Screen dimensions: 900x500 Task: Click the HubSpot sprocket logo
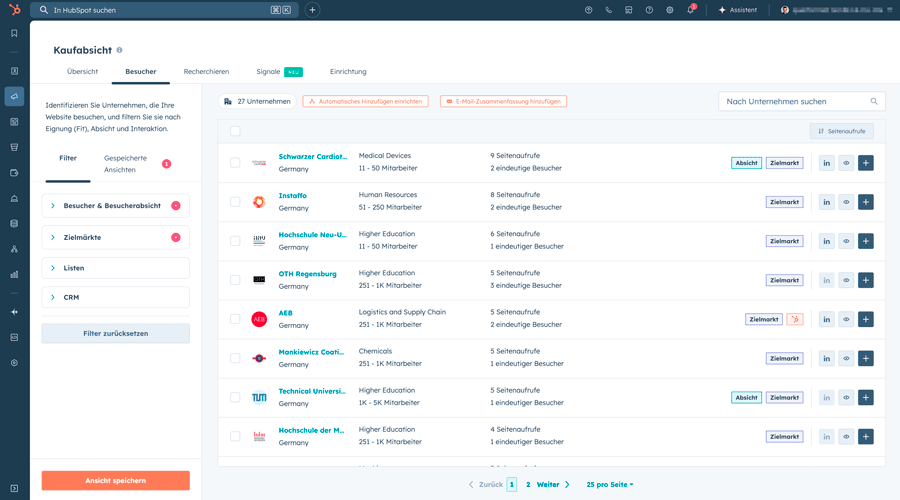tap(14, 10)
